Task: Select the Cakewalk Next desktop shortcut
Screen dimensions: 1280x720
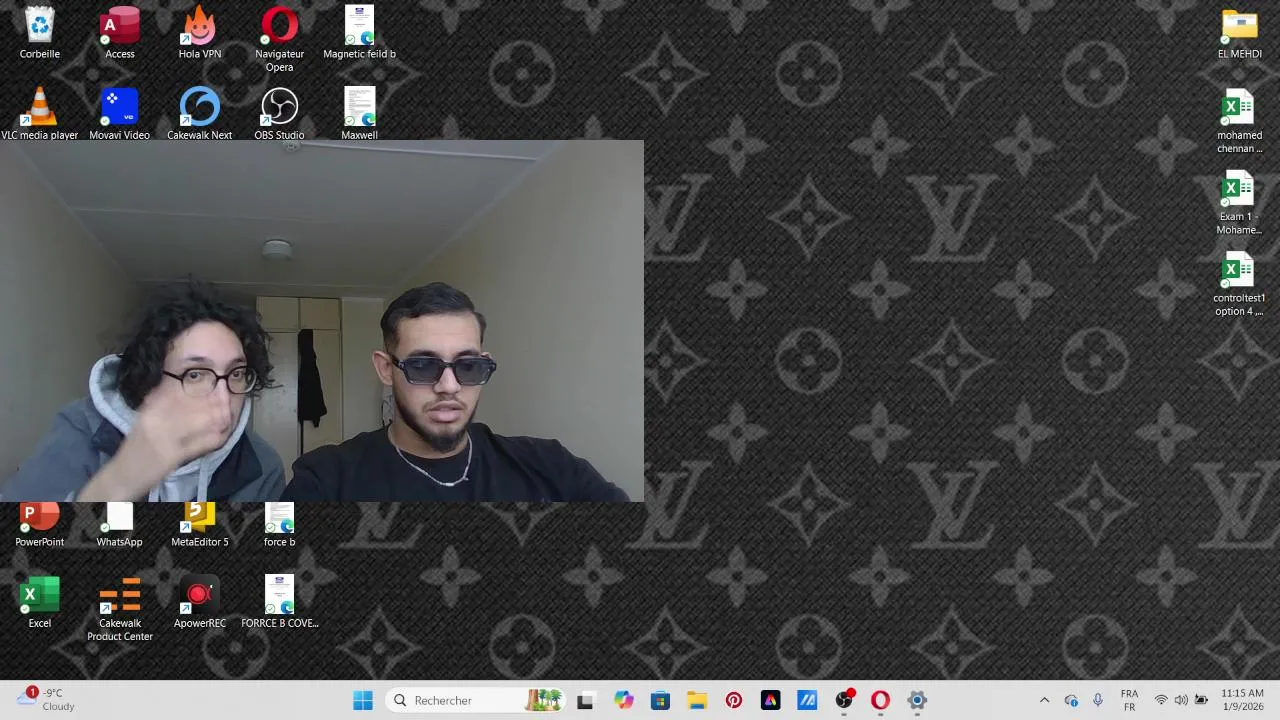Action: (x=200, y=114)
